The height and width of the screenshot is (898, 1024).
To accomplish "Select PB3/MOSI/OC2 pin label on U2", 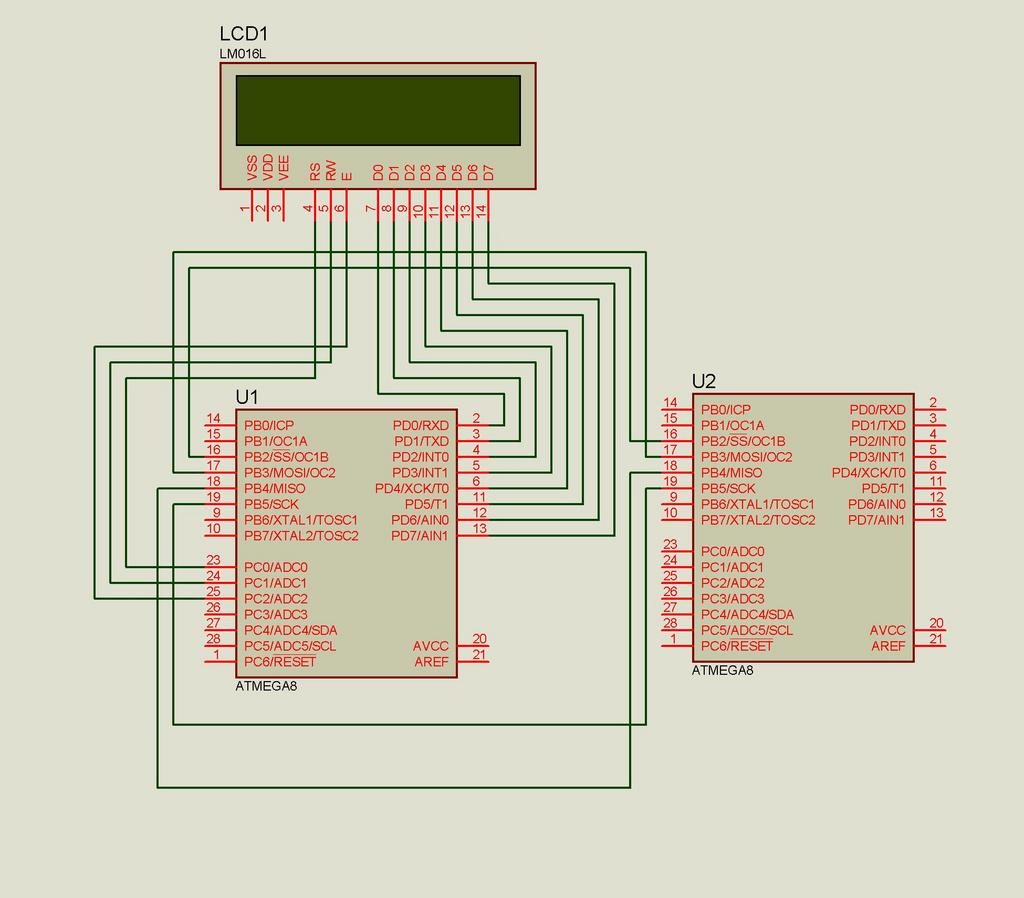I will point(746,457).
